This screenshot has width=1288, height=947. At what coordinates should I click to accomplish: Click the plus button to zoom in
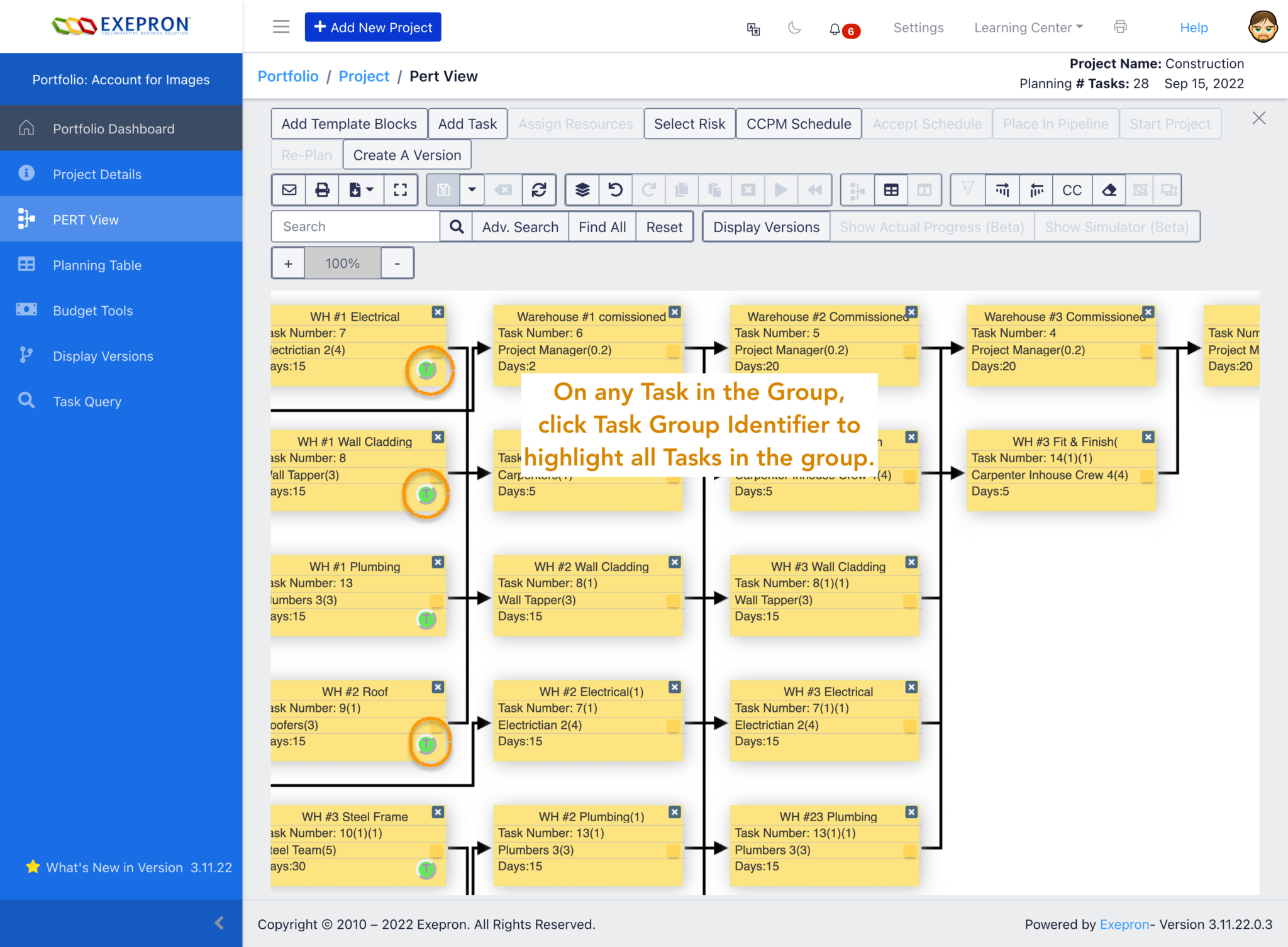click(x=288, y=263)
